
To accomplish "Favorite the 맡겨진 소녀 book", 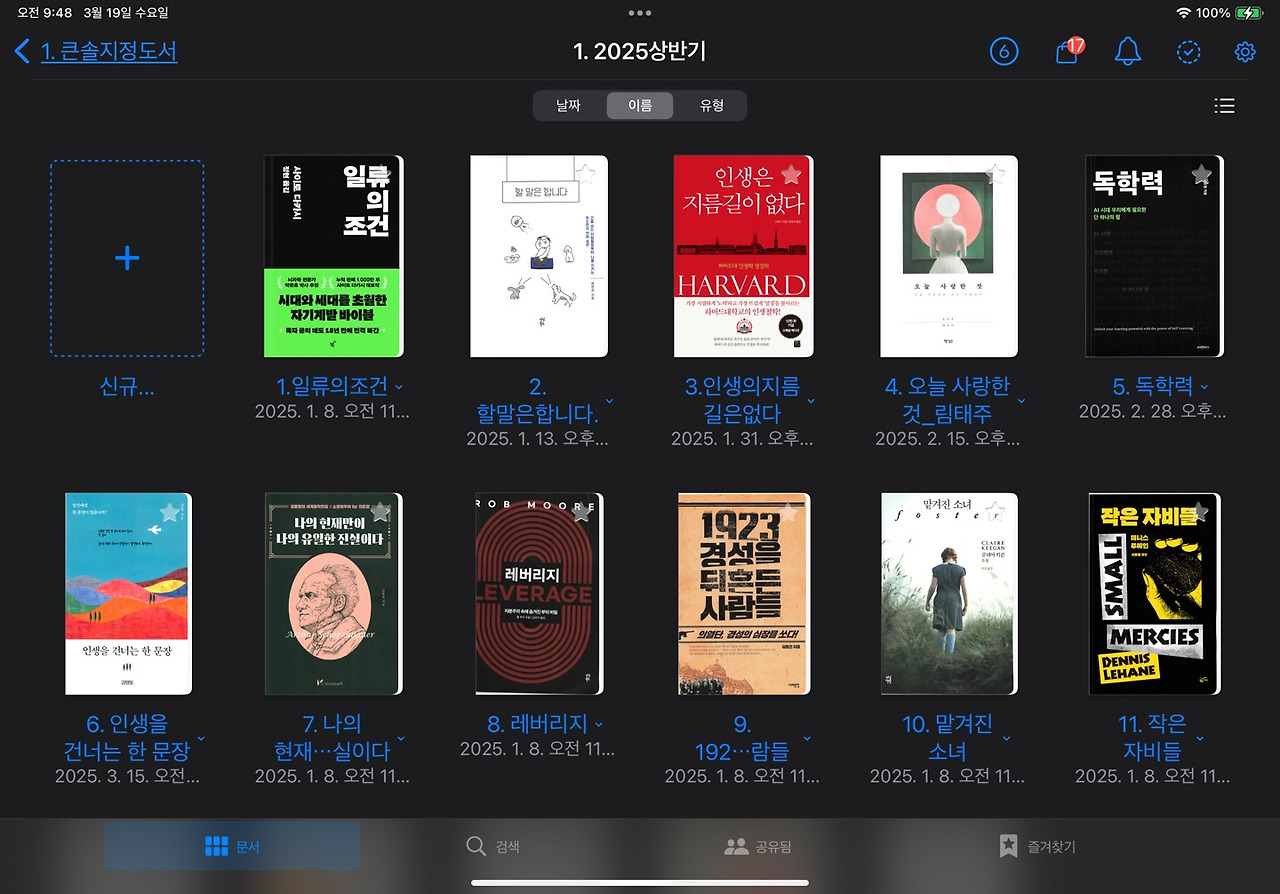I will pyautogui.click(x=996, y=512).
